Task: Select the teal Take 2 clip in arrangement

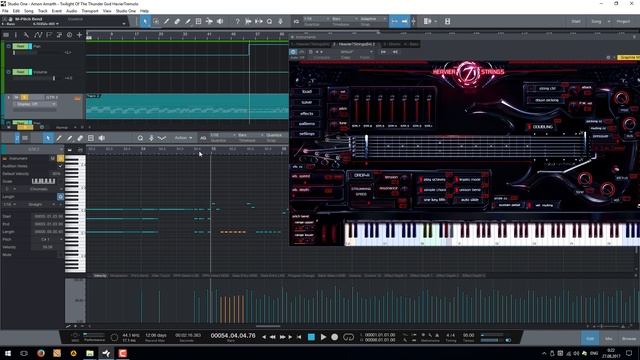Action: click(187, 107)
